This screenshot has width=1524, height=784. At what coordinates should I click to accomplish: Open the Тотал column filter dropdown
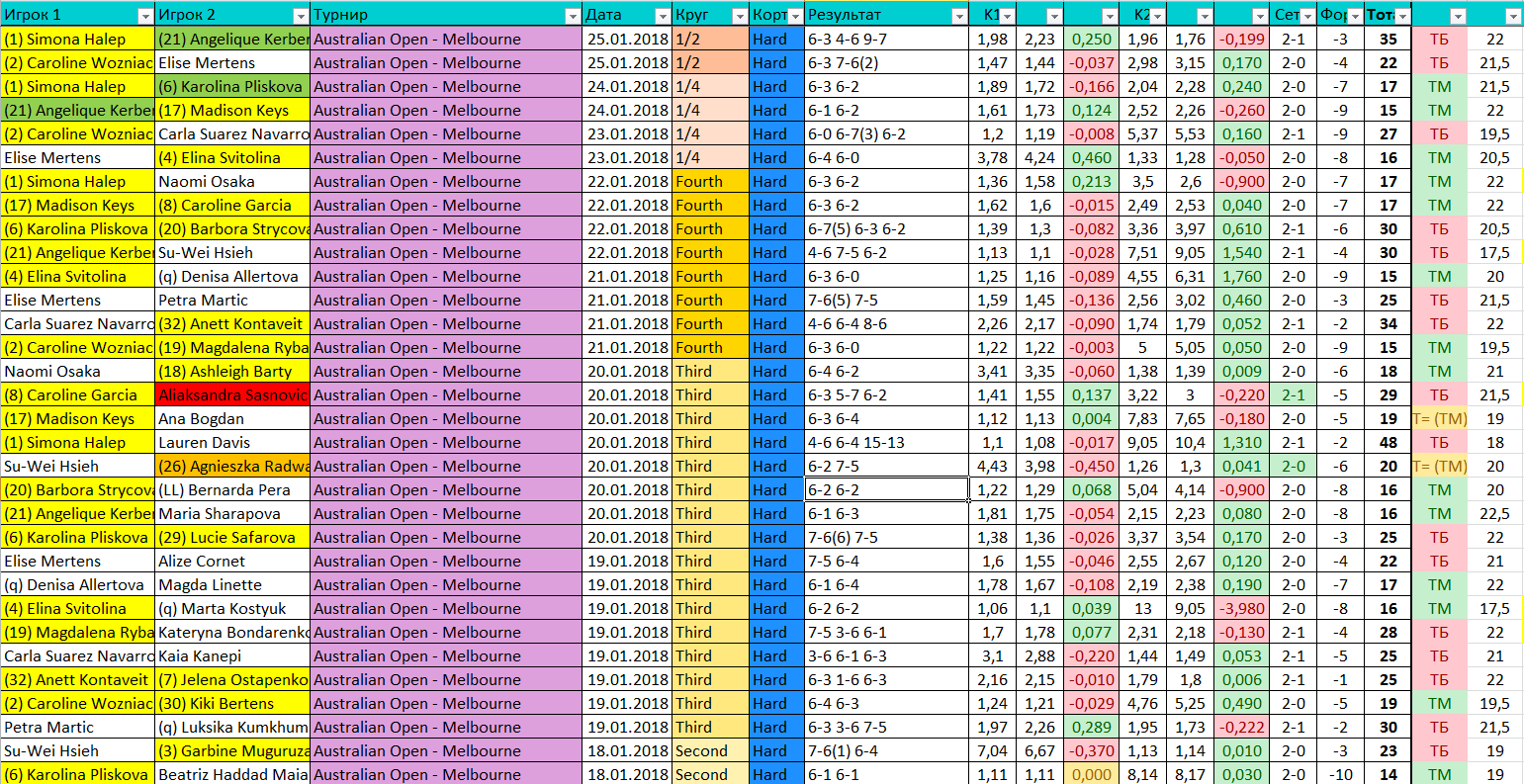(x=1401, y=16)
